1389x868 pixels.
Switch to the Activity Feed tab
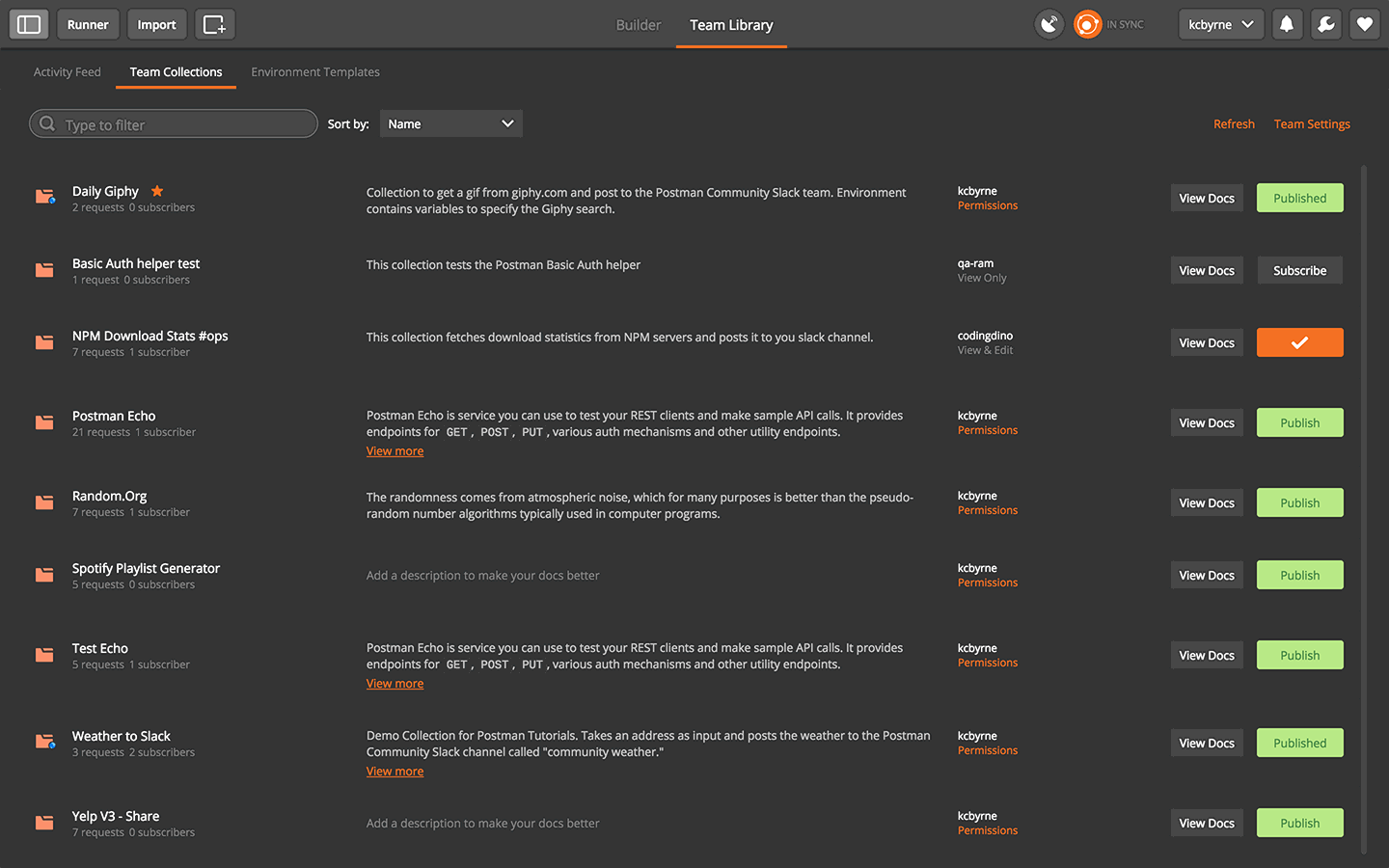67,71
